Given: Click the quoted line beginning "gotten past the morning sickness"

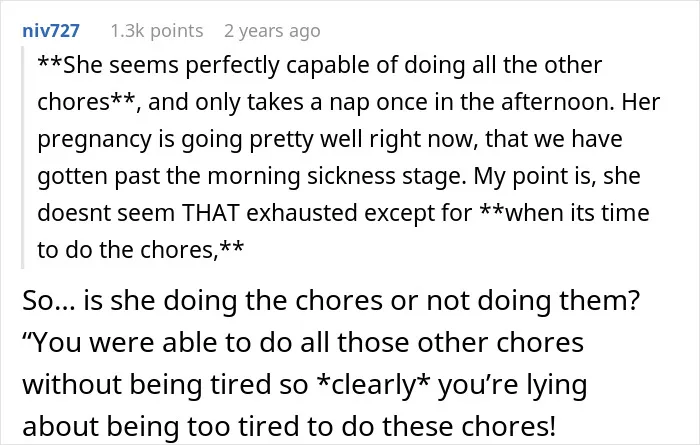Looking at the screenshot, I should point(339,176).
